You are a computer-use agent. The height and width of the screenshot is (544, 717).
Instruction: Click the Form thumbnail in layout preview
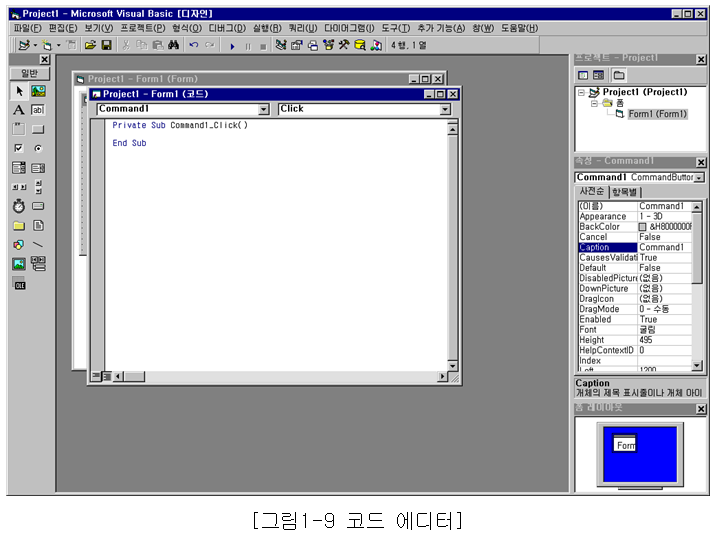625,443
